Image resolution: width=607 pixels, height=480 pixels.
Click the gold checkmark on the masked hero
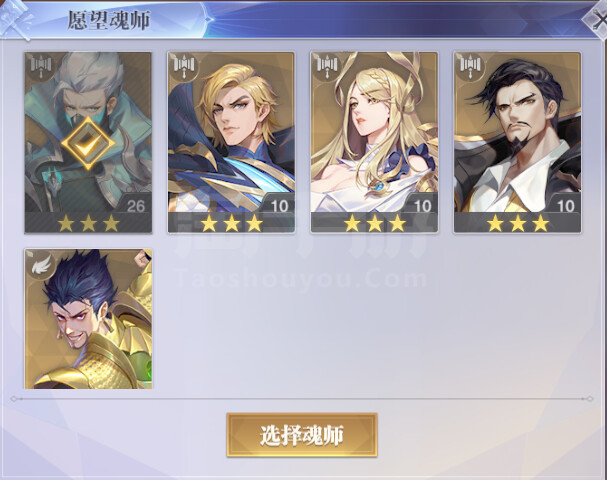[88, 144]
